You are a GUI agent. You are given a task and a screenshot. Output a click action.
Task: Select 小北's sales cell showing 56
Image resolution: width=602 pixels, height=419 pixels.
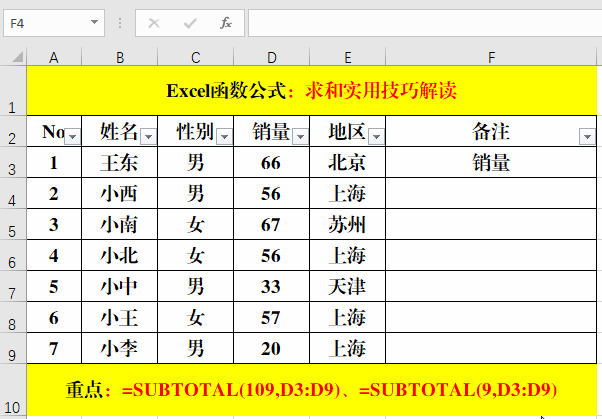271,255
